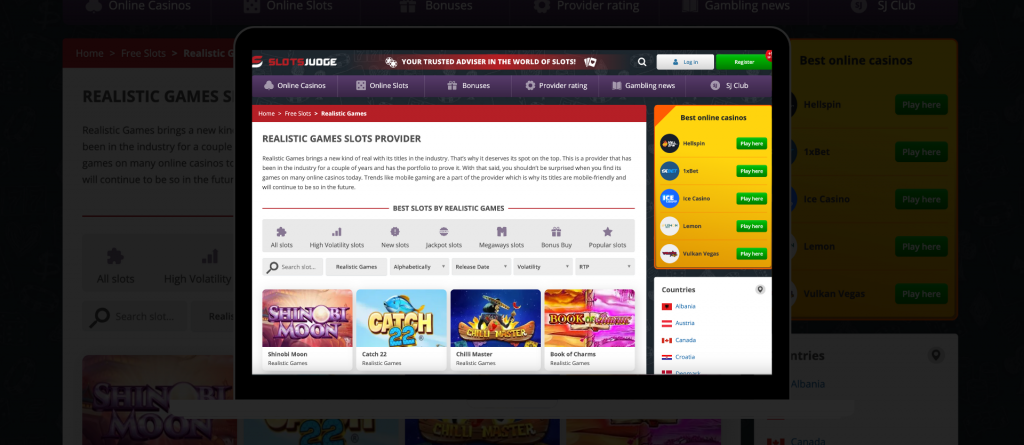This screenshot has height=445, width=1024.
Task: Click the Ice Casino logo on laptop screen
Action: point(669,198)
